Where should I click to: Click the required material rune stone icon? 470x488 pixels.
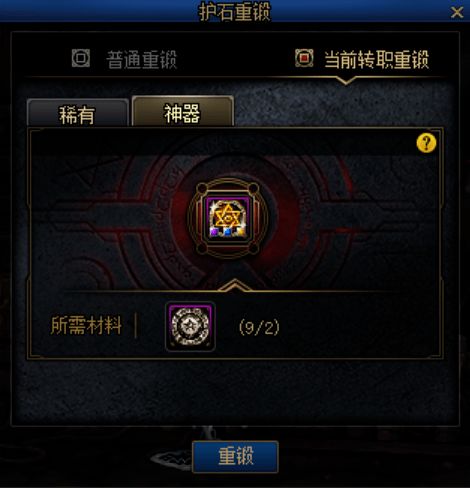pos(190,326)
